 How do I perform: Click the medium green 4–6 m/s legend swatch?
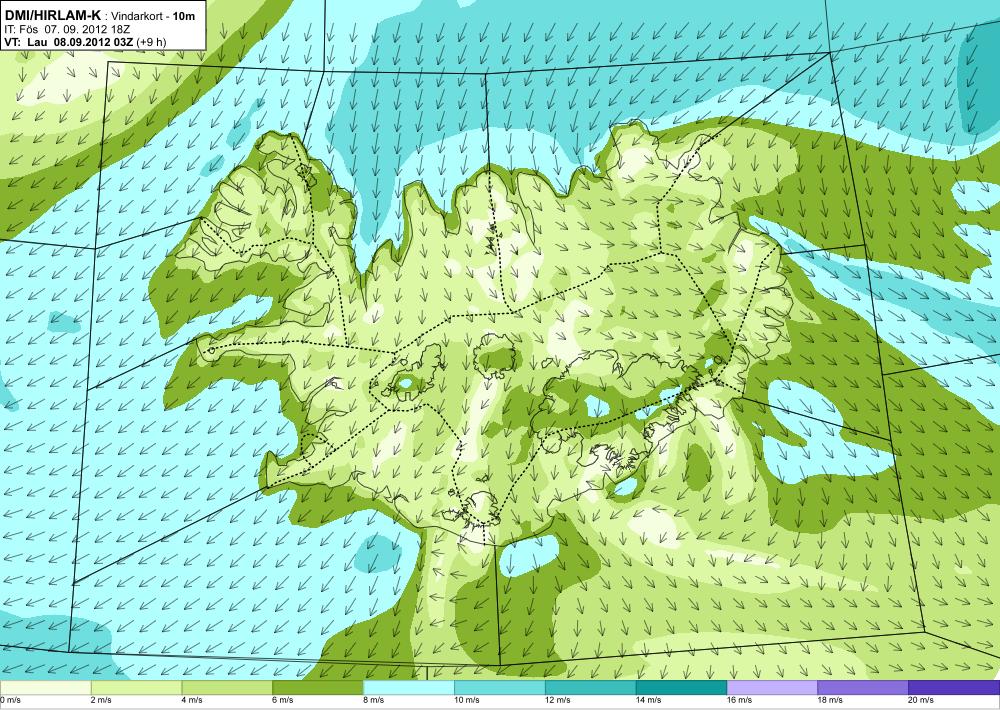tap(227, 688)
